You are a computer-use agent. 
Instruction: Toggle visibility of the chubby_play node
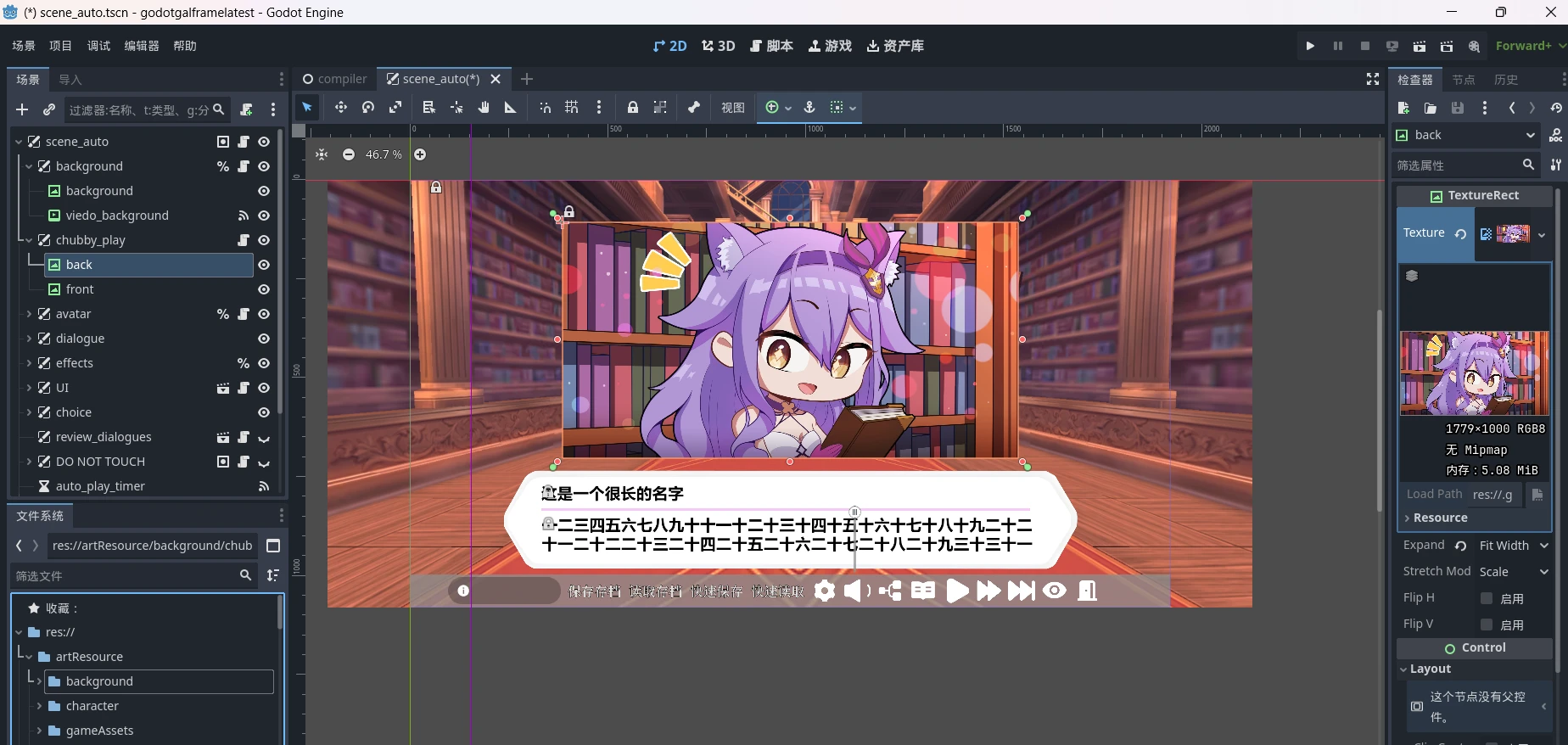pyautogui.click(x=264, y=240)
